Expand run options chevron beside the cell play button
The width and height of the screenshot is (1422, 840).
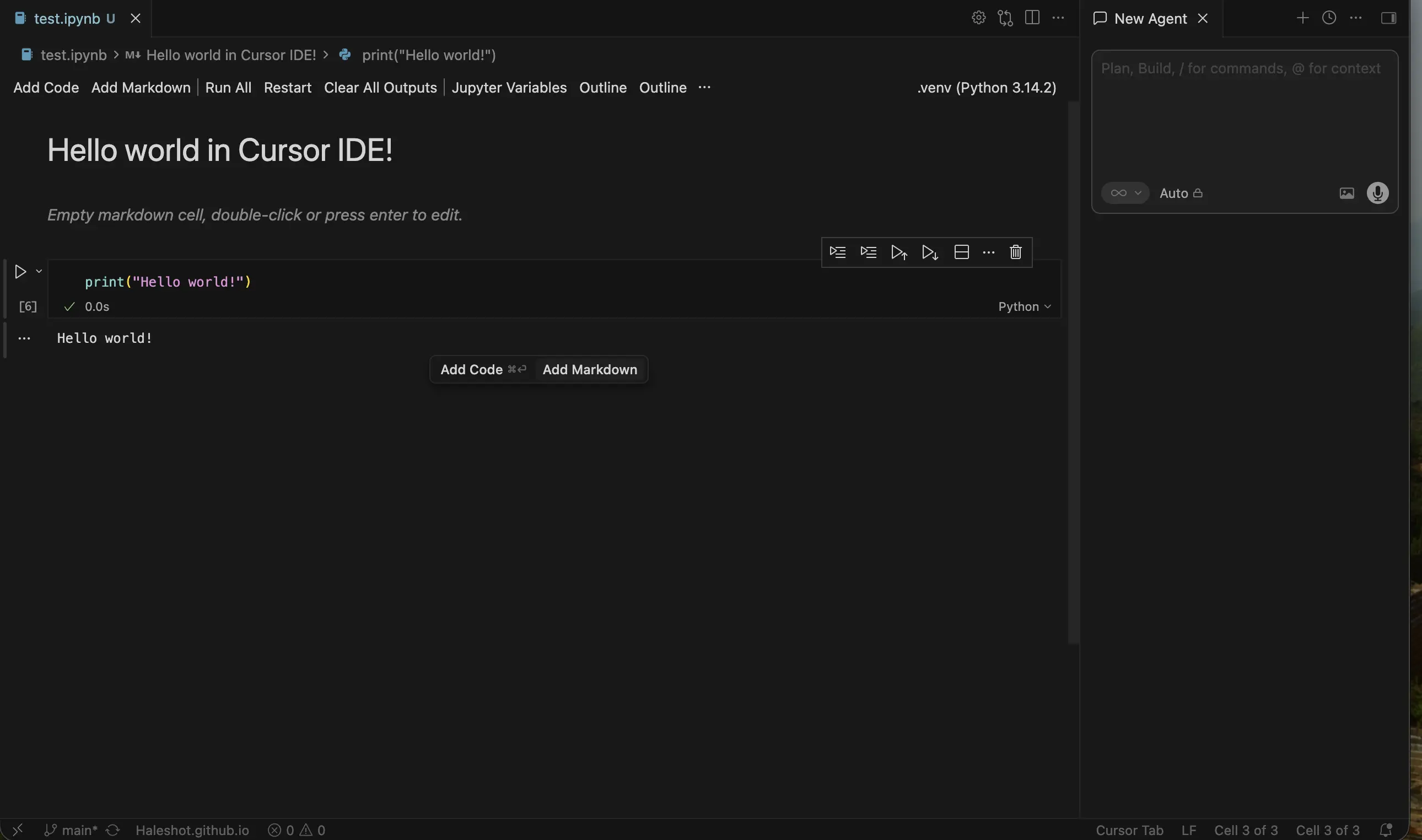tap(39, 271)
